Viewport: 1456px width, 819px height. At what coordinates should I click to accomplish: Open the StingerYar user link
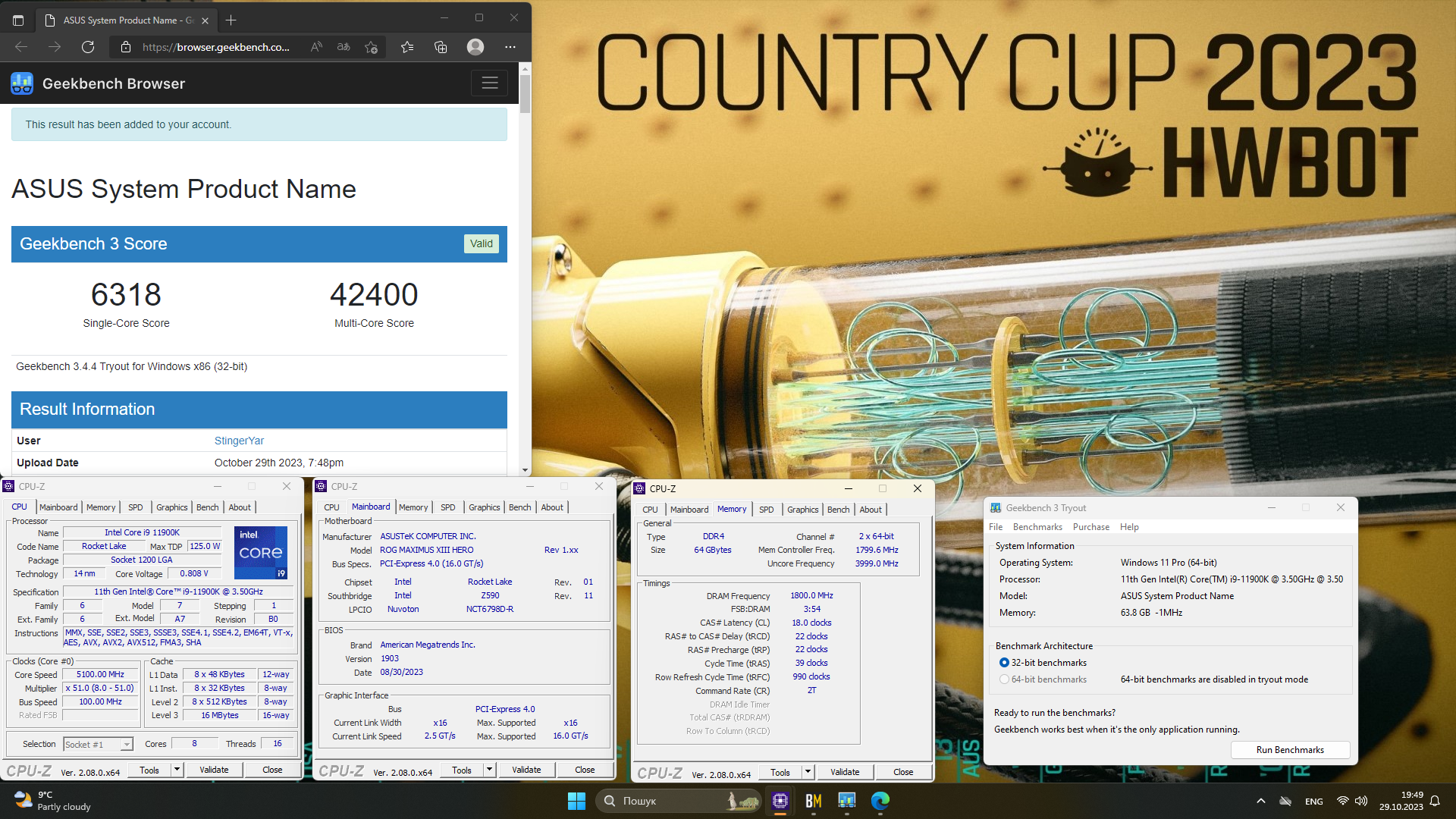tap(239, 441)
